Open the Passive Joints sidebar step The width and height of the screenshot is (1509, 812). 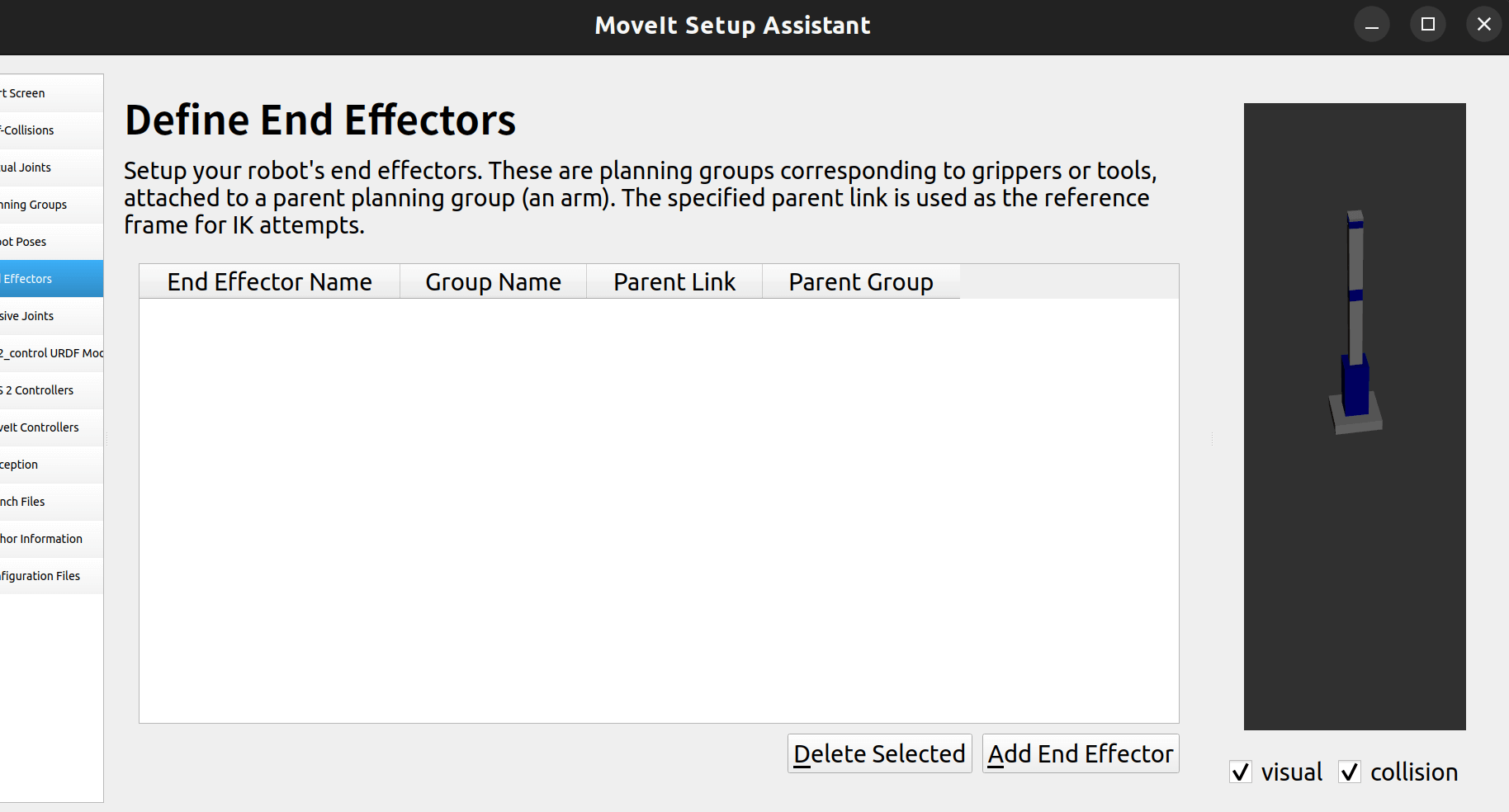click(x=33, y=316)
